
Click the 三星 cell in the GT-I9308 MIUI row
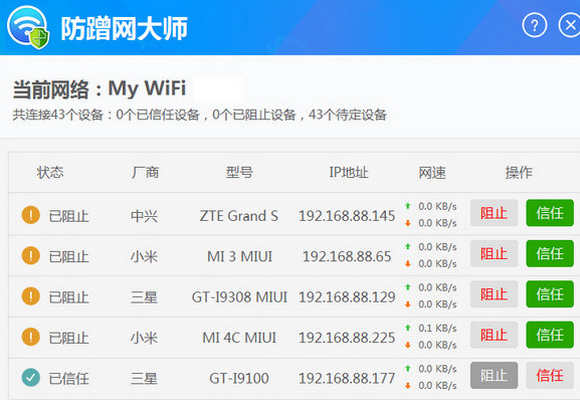144,298
